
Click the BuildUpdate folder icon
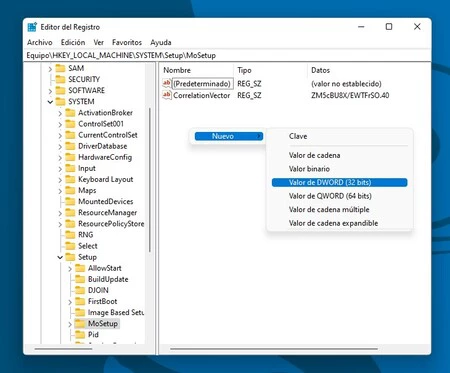[80, 279]
